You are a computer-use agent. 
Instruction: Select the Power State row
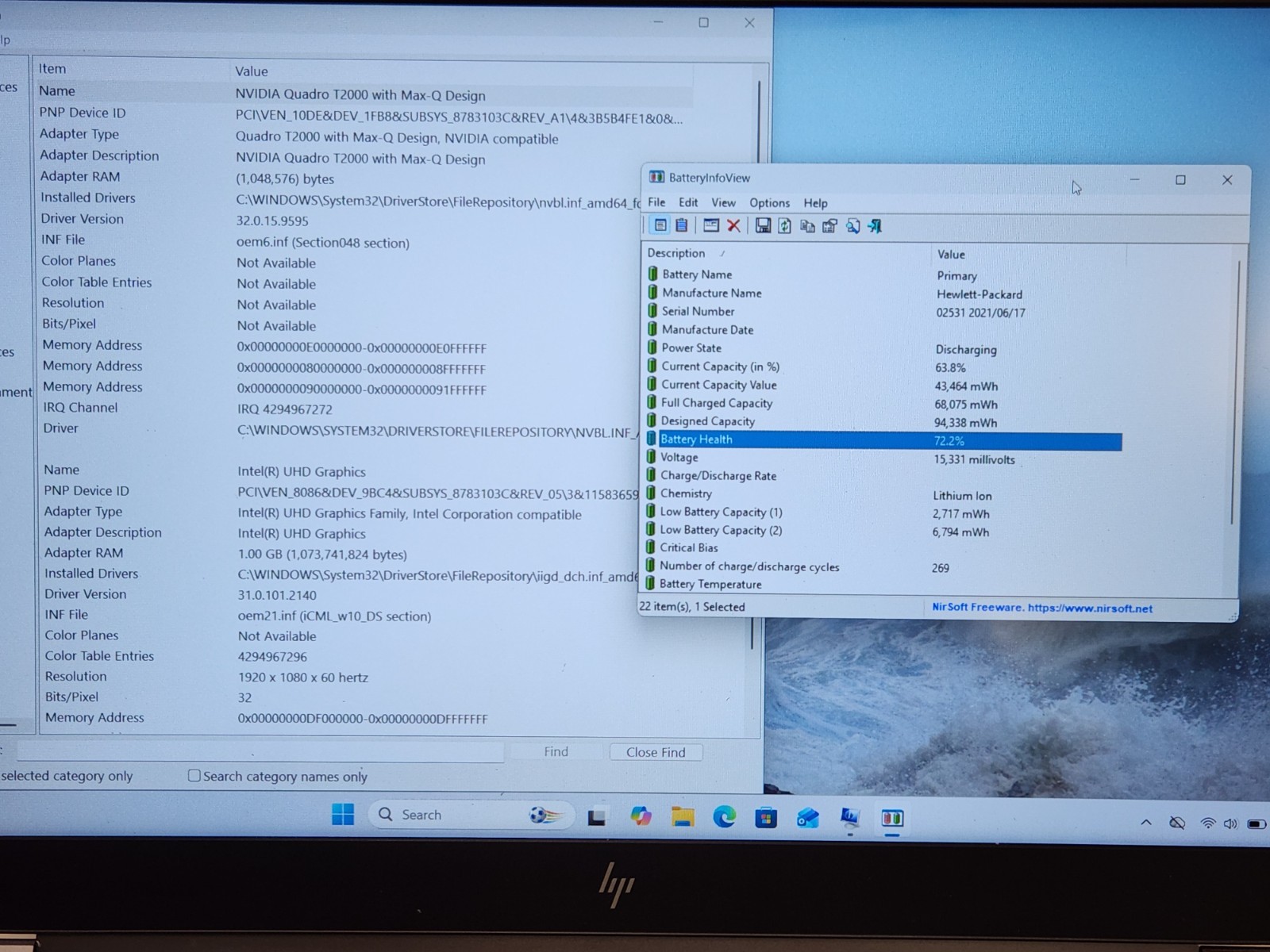pos(883,348)
